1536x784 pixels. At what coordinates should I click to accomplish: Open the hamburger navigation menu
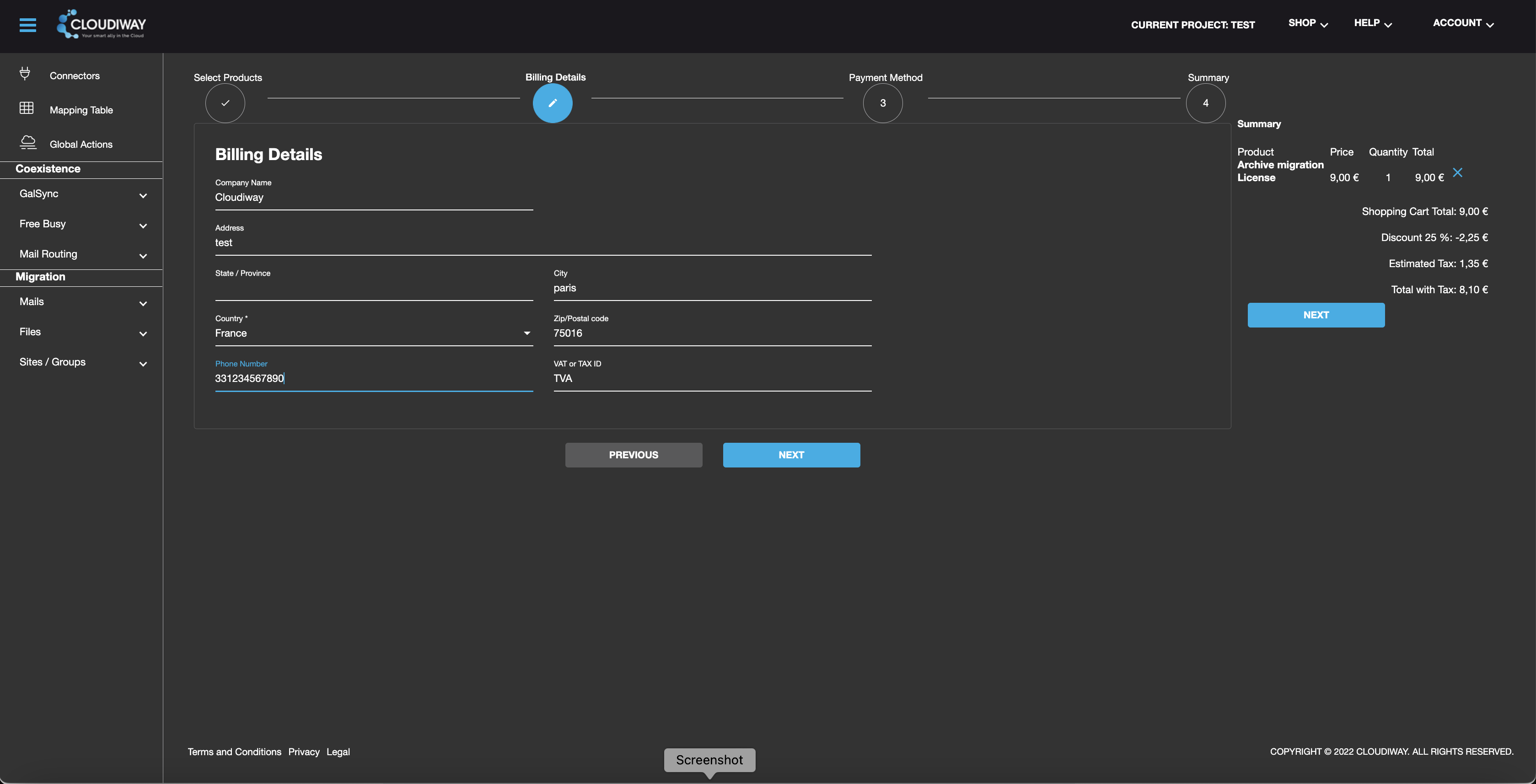27,25
